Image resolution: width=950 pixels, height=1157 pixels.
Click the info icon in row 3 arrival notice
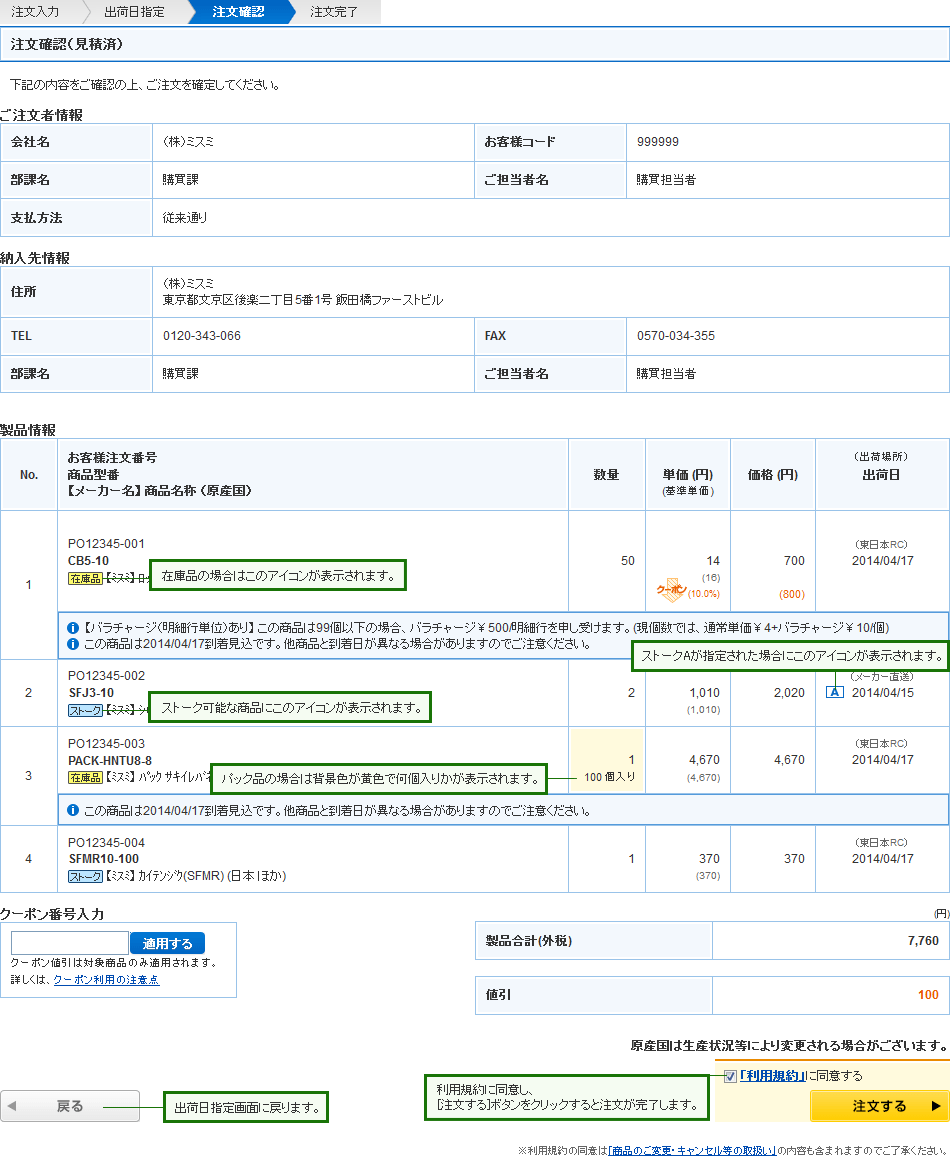(73, 810)
